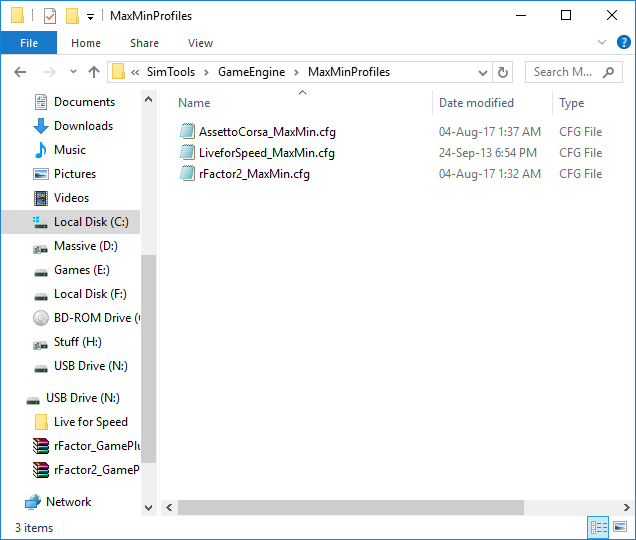This screenshot has height=540, width=636.
Task: Select file name AssettoCorsa_MaxMin.cfg
Action: (267, 132)
